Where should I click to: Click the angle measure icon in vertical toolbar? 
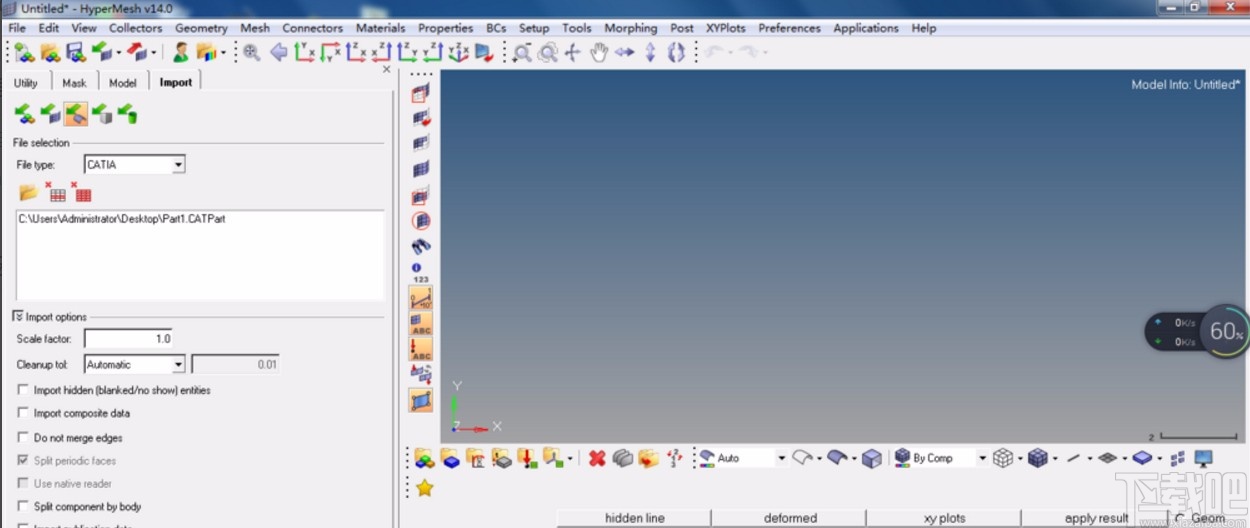[x=421, y=298]
